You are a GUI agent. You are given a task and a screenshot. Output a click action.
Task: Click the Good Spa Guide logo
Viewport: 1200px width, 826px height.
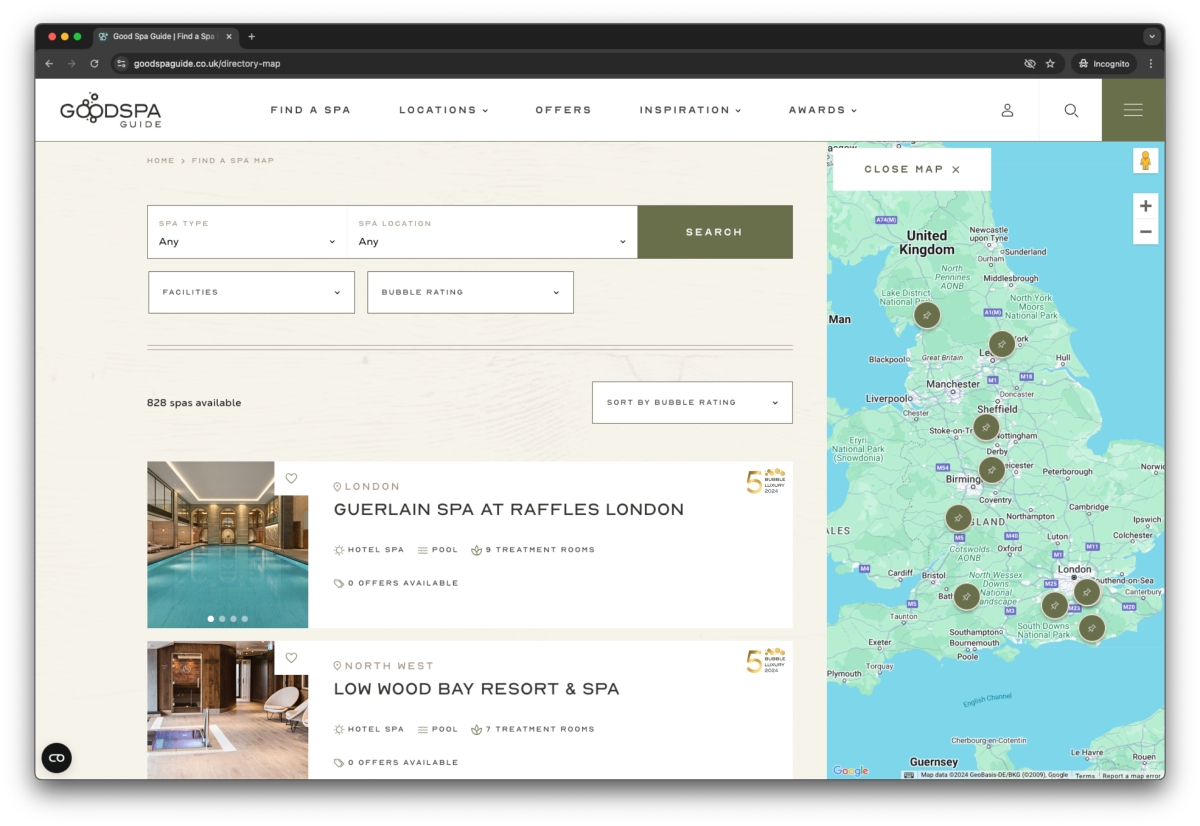110,110
